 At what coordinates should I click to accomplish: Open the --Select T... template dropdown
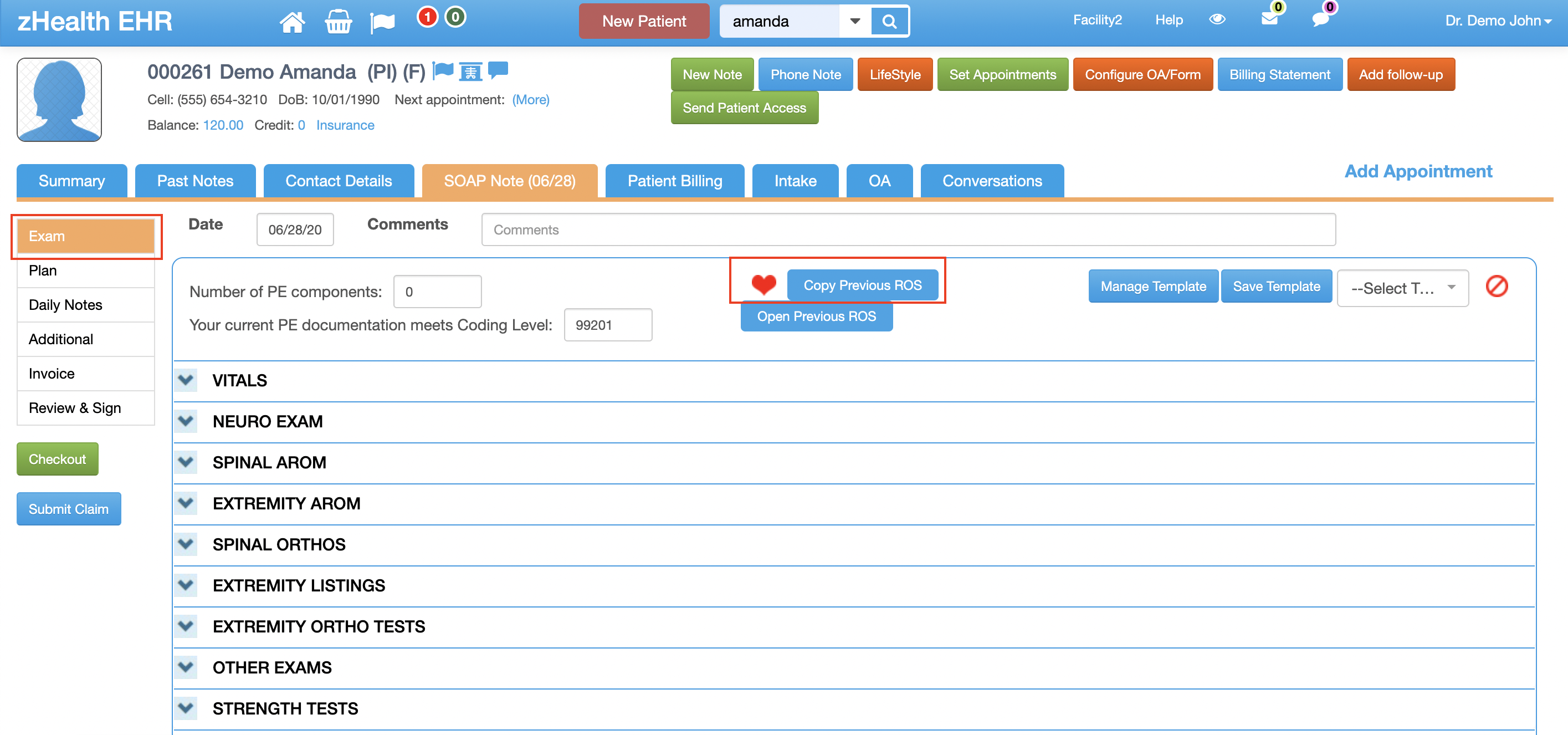point(1402,288)
